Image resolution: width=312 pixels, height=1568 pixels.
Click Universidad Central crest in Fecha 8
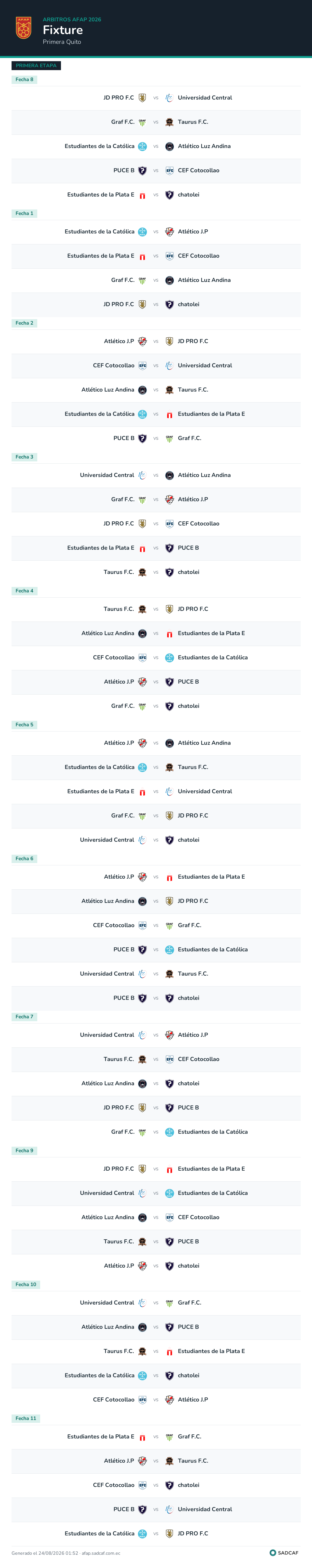coord(169,98)
